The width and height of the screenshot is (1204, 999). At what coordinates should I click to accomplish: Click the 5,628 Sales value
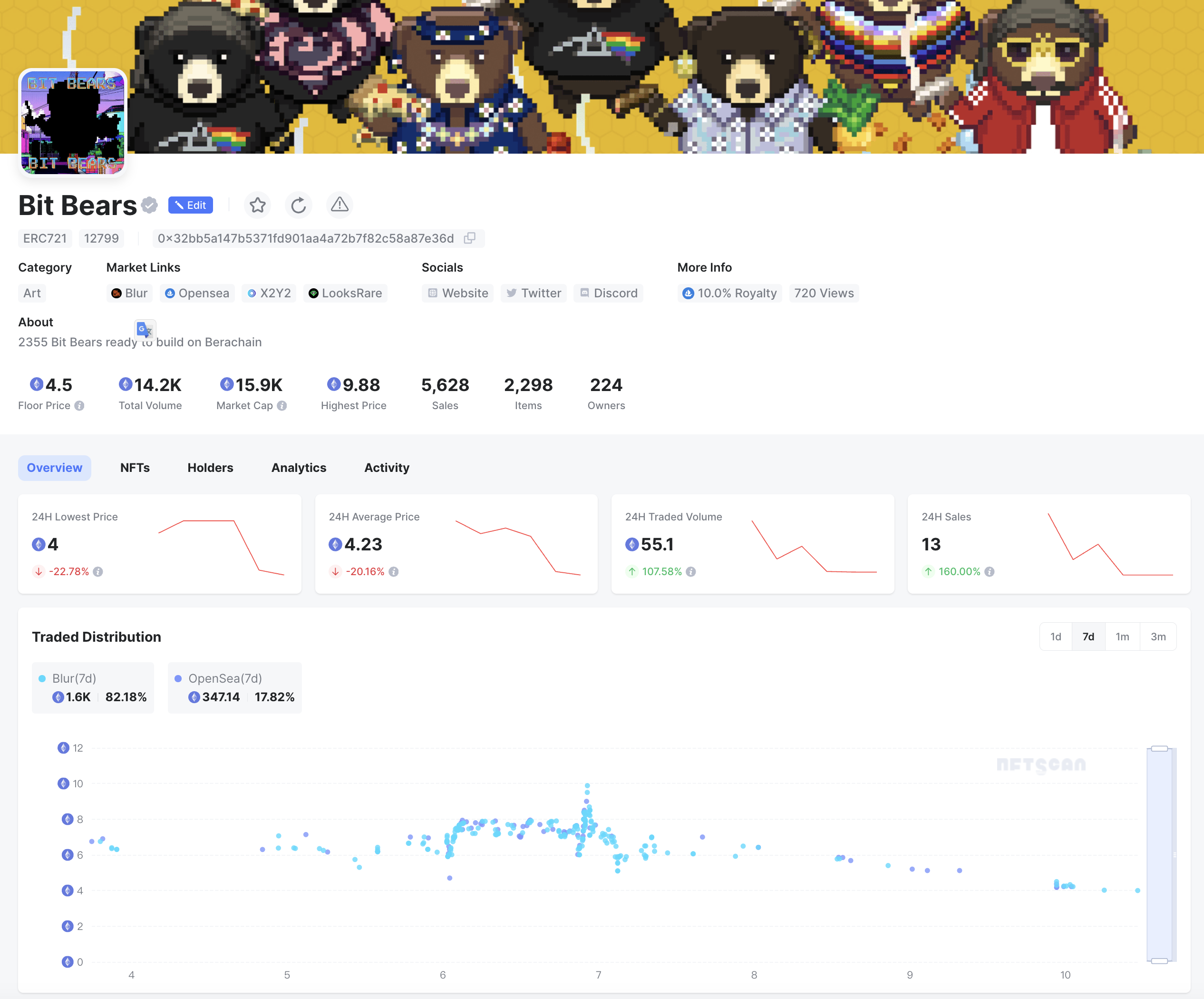click(445, 385)
